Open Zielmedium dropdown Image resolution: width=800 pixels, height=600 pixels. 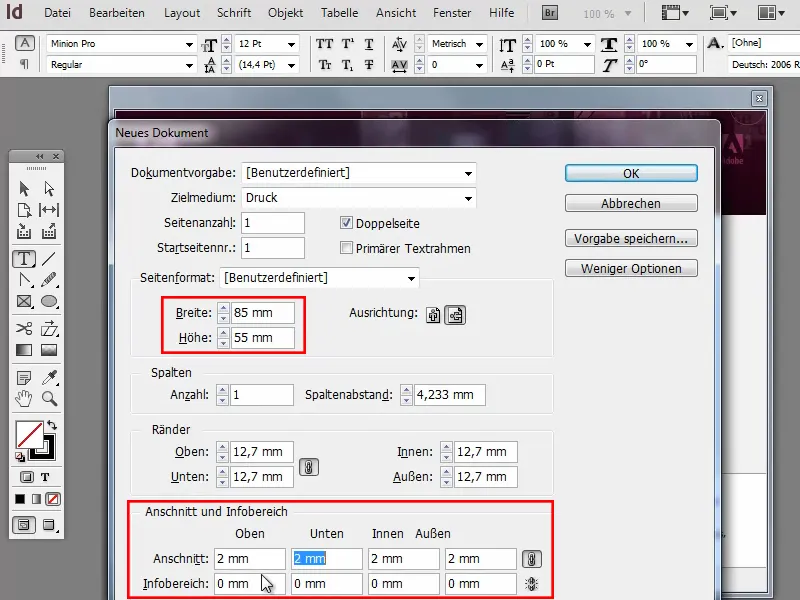[468, 198]
